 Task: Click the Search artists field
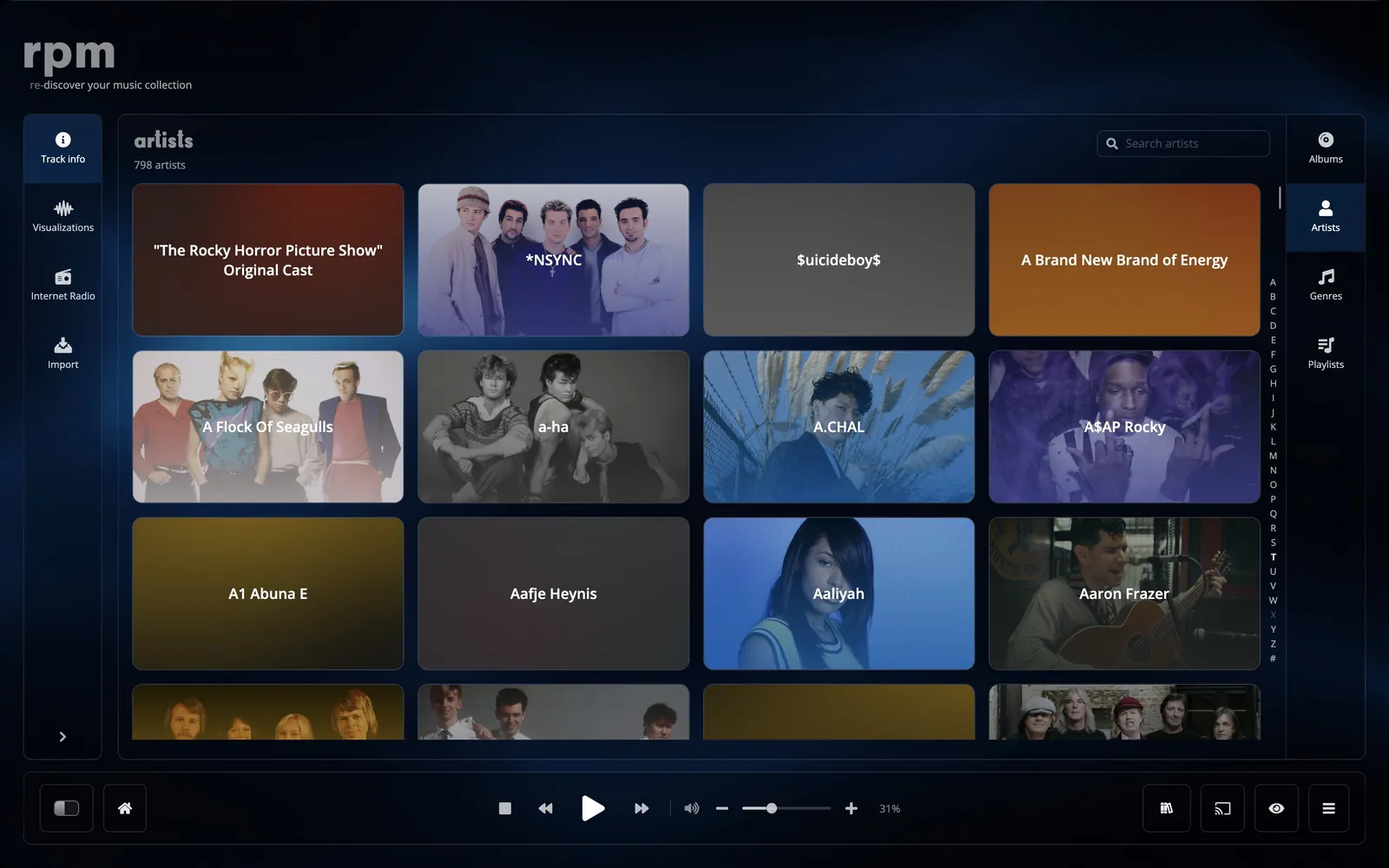tap(1183, 143)
